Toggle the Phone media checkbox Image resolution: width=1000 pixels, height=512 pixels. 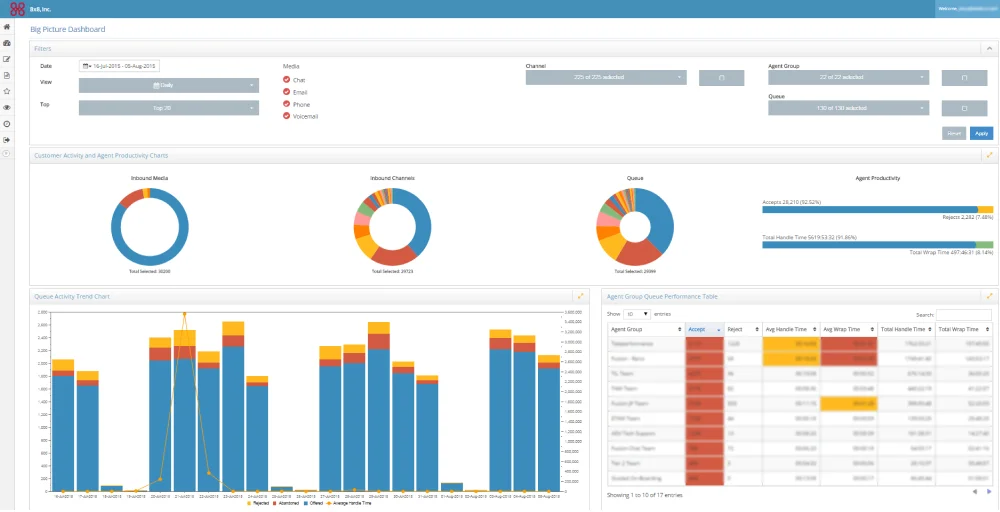click(287, 104)
